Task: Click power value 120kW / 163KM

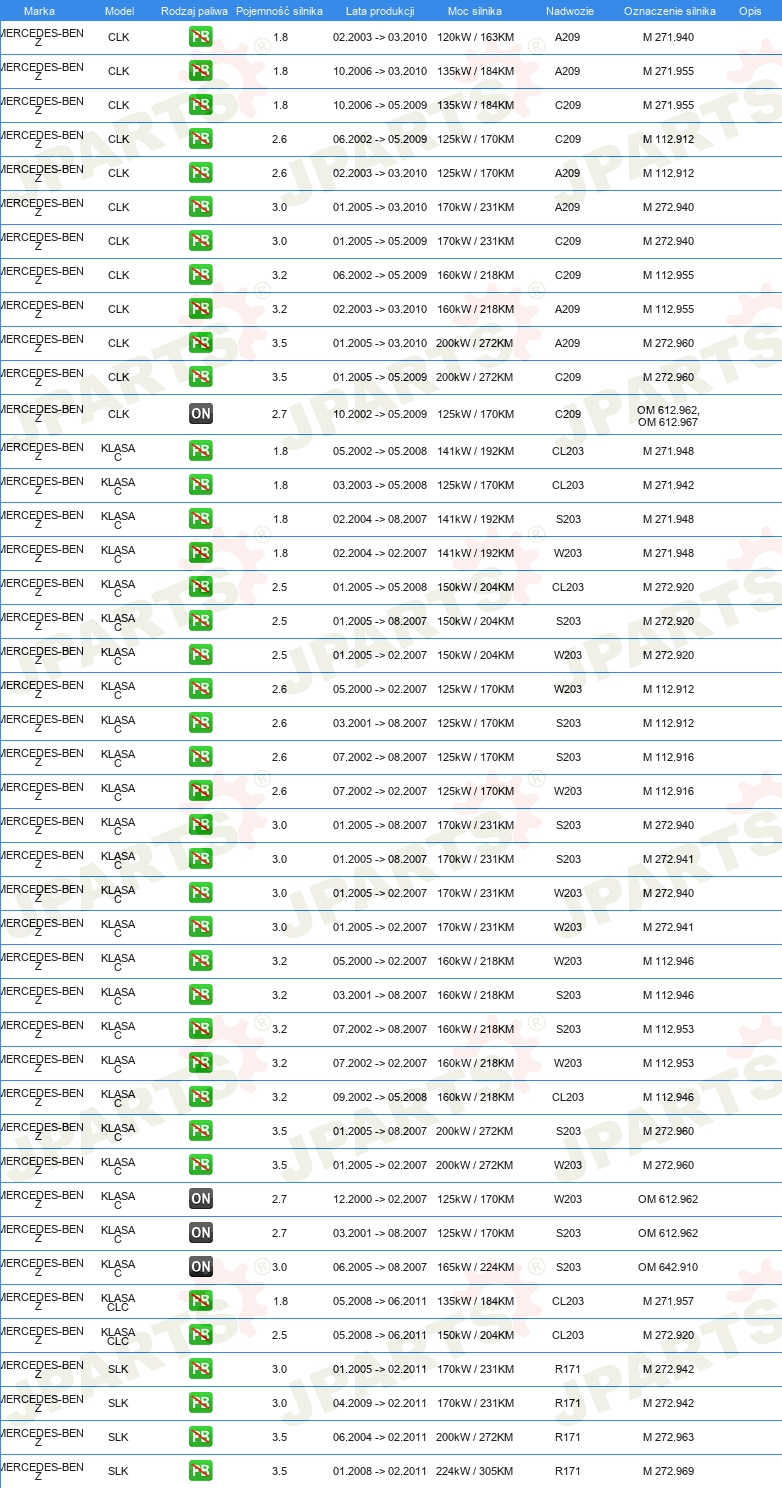Action: click(x=475, y=37)
